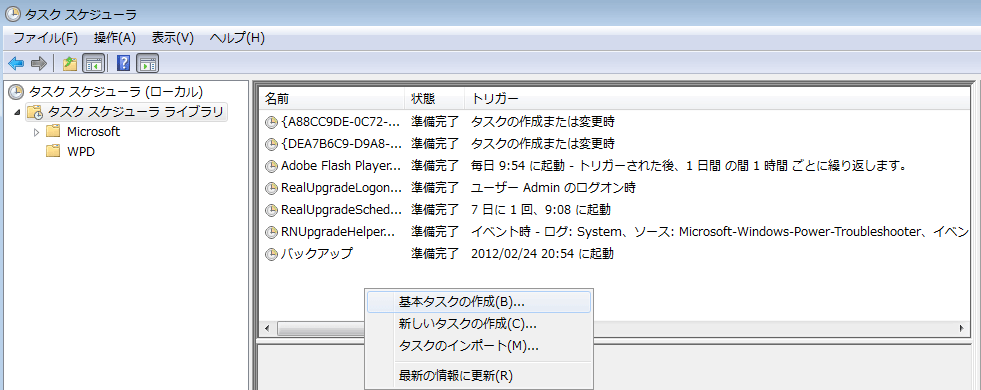Choose 基本タスクの作成(B)... from context menu
The height and width of the screenshot is (390, 981).
click(x=479, y=302)
